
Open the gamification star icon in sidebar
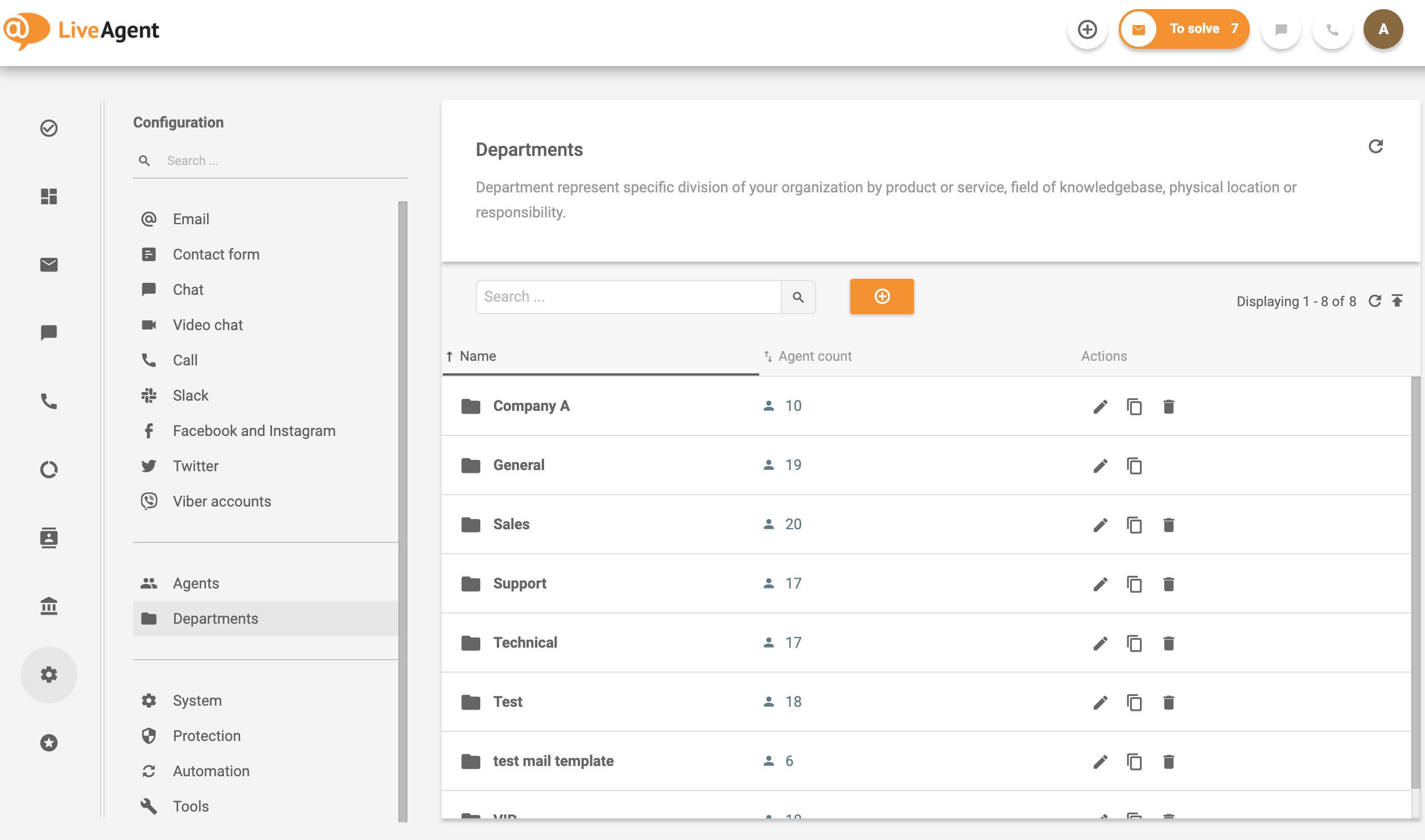[x=48, y=742]
